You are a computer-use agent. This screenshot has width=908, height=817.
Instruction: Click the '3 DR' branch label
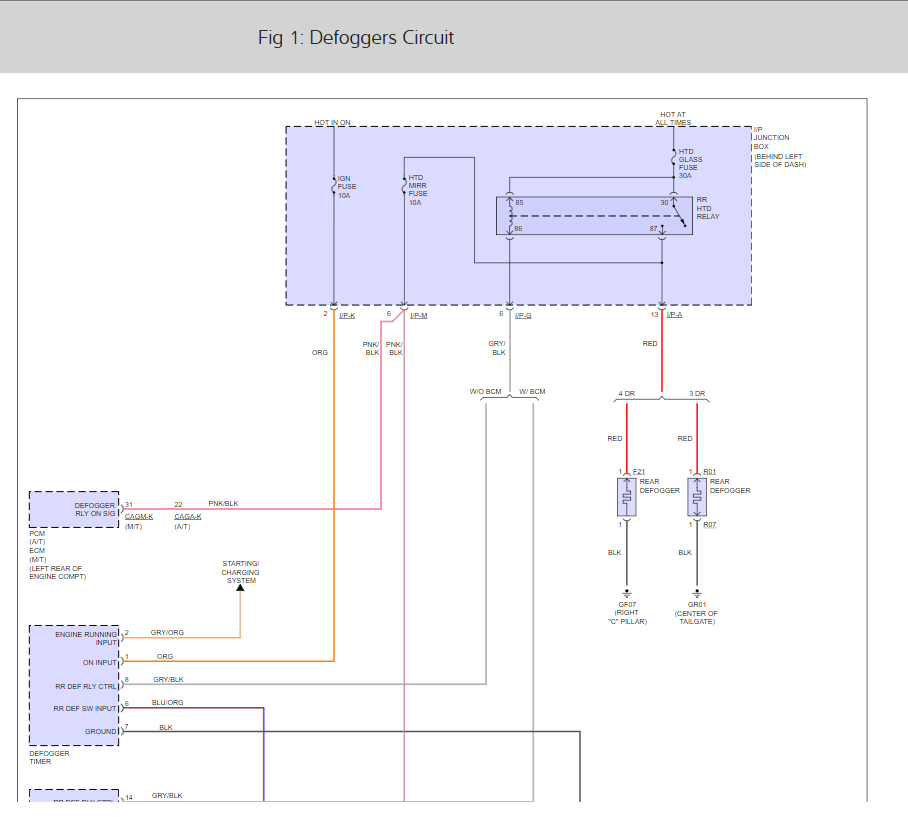pyautogui.click(x=697, y=394)
